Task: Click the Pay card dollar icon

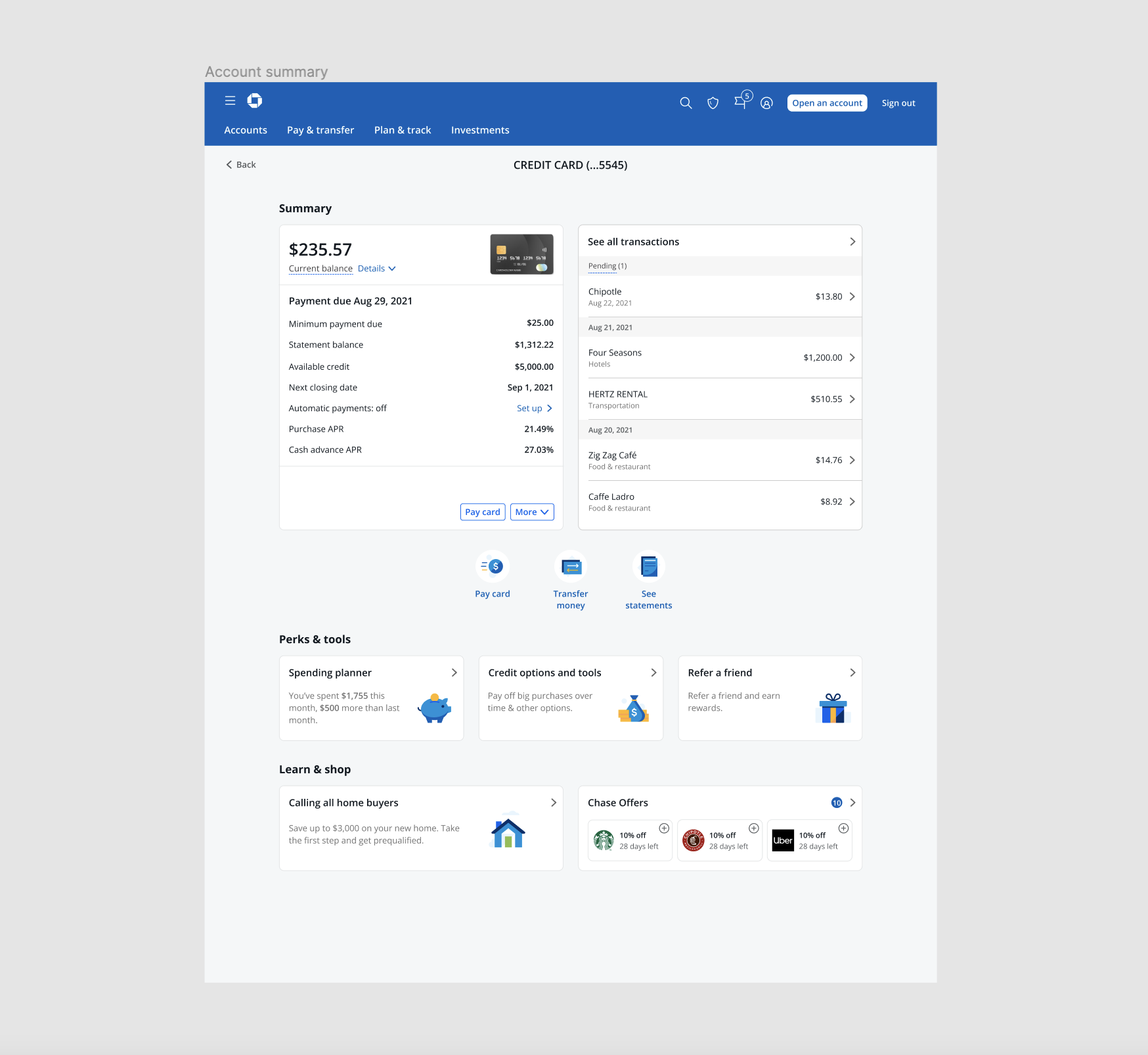Action: [493, 566]
